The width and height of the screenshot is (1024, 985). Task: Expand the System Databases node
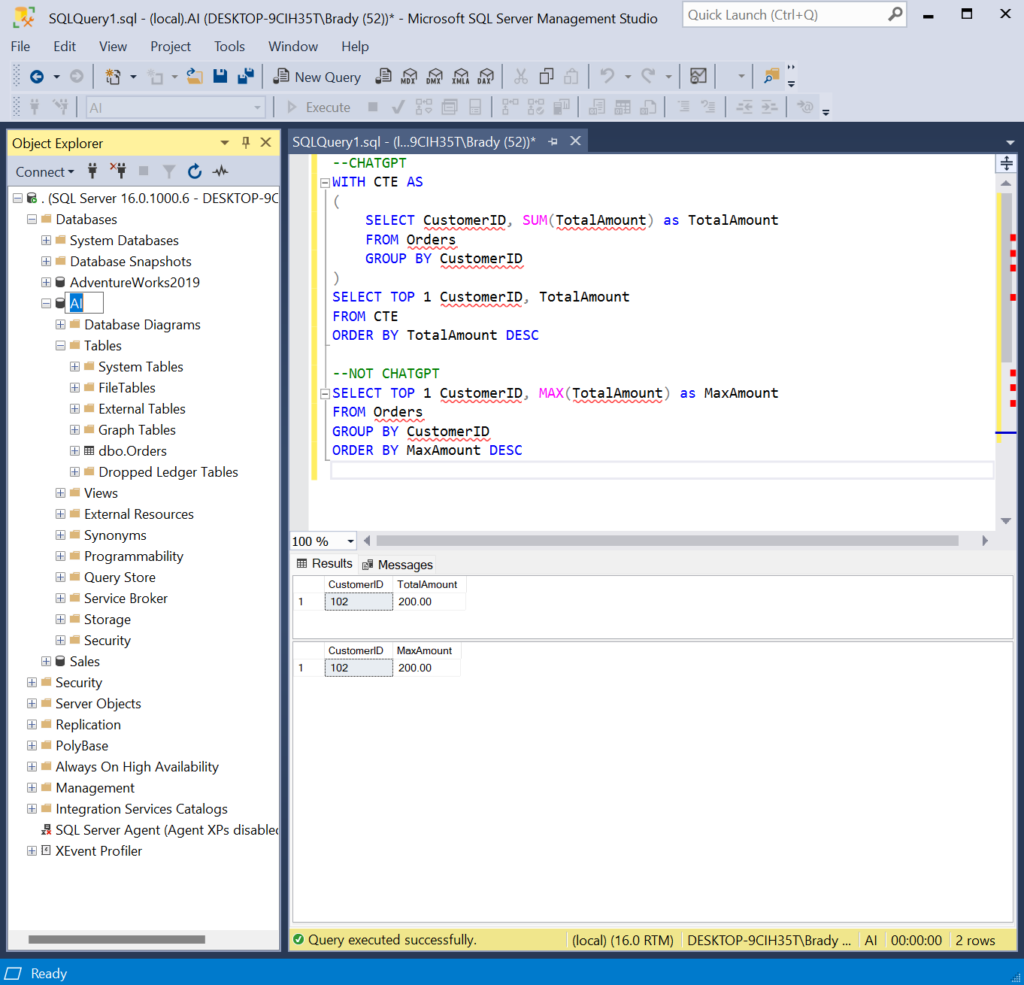[x=46, y=240]
